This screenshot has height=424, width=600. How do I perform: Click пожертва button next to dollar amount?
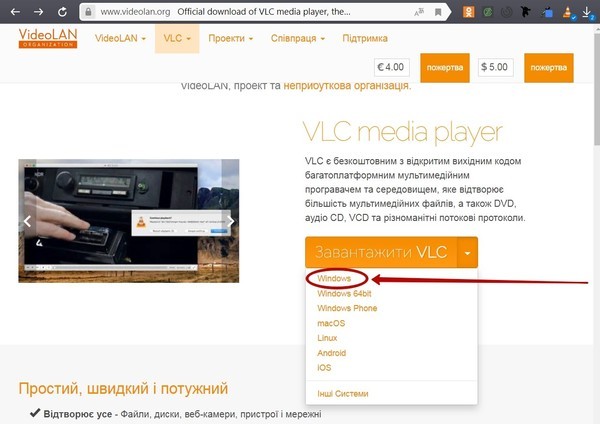point(548,68)
